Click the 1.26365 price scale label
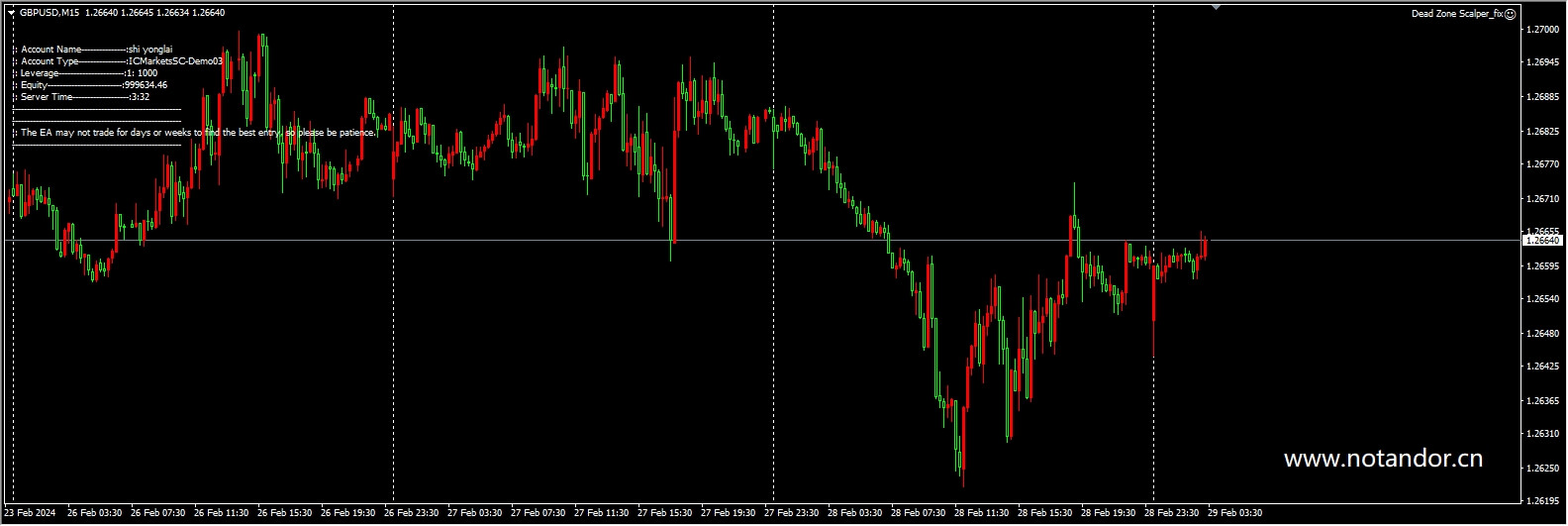This screenshot has width=1568, height=526. pyautogui.click(x=1543, y=401)
